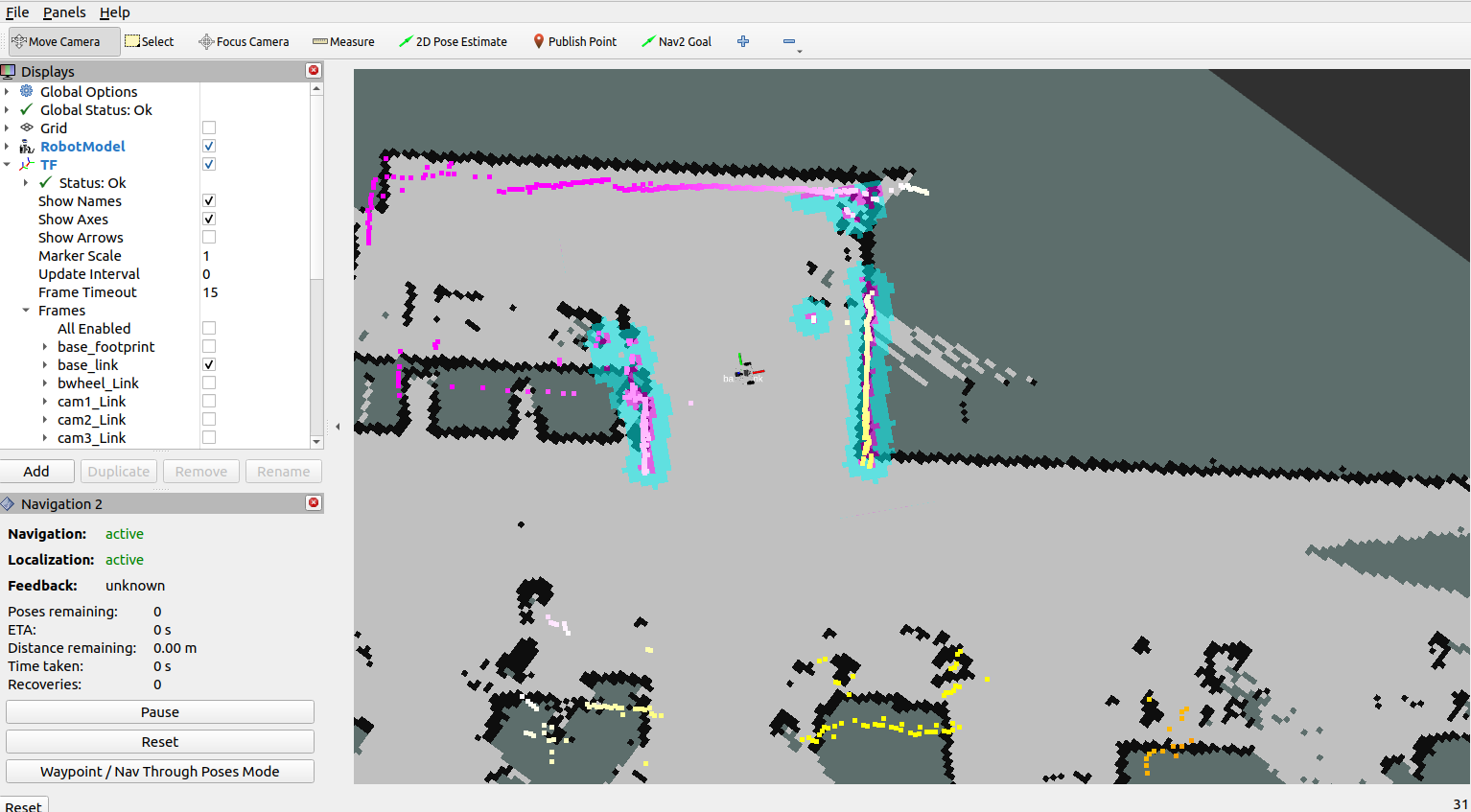Choose the Focus Camera tool
The width and height of the screenshot is (1471, 812).
tap(244, 41)
